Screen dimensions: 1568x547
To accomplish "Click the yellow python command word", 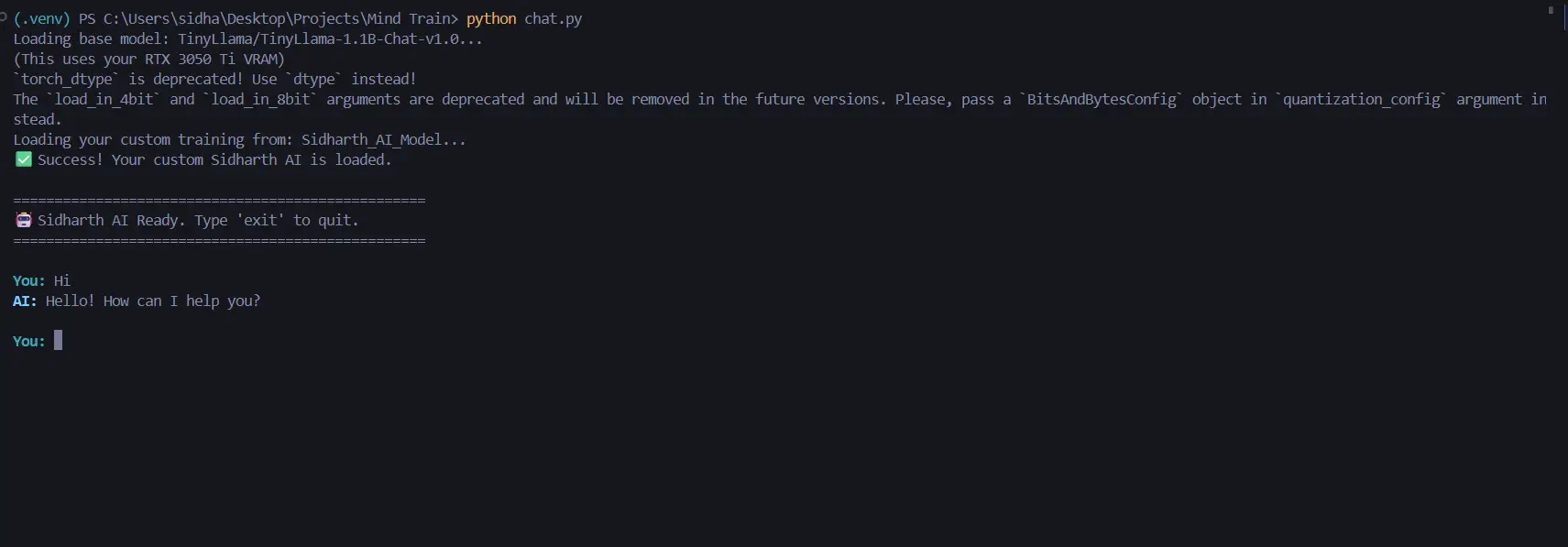I will coord(491,18).
